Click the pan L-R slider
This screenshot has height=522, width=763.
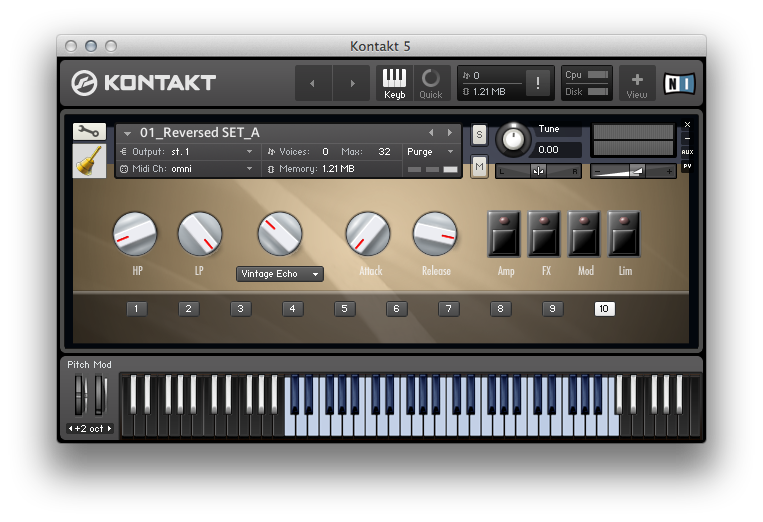click(538, 171)
